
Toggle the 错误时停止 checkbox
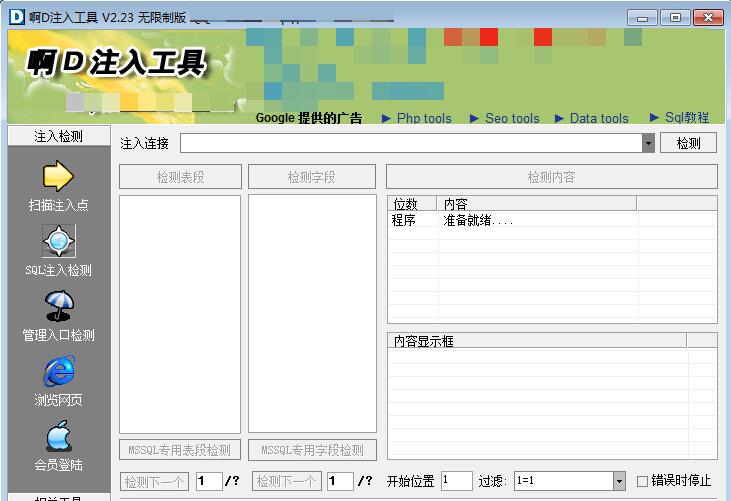[642, 481]
